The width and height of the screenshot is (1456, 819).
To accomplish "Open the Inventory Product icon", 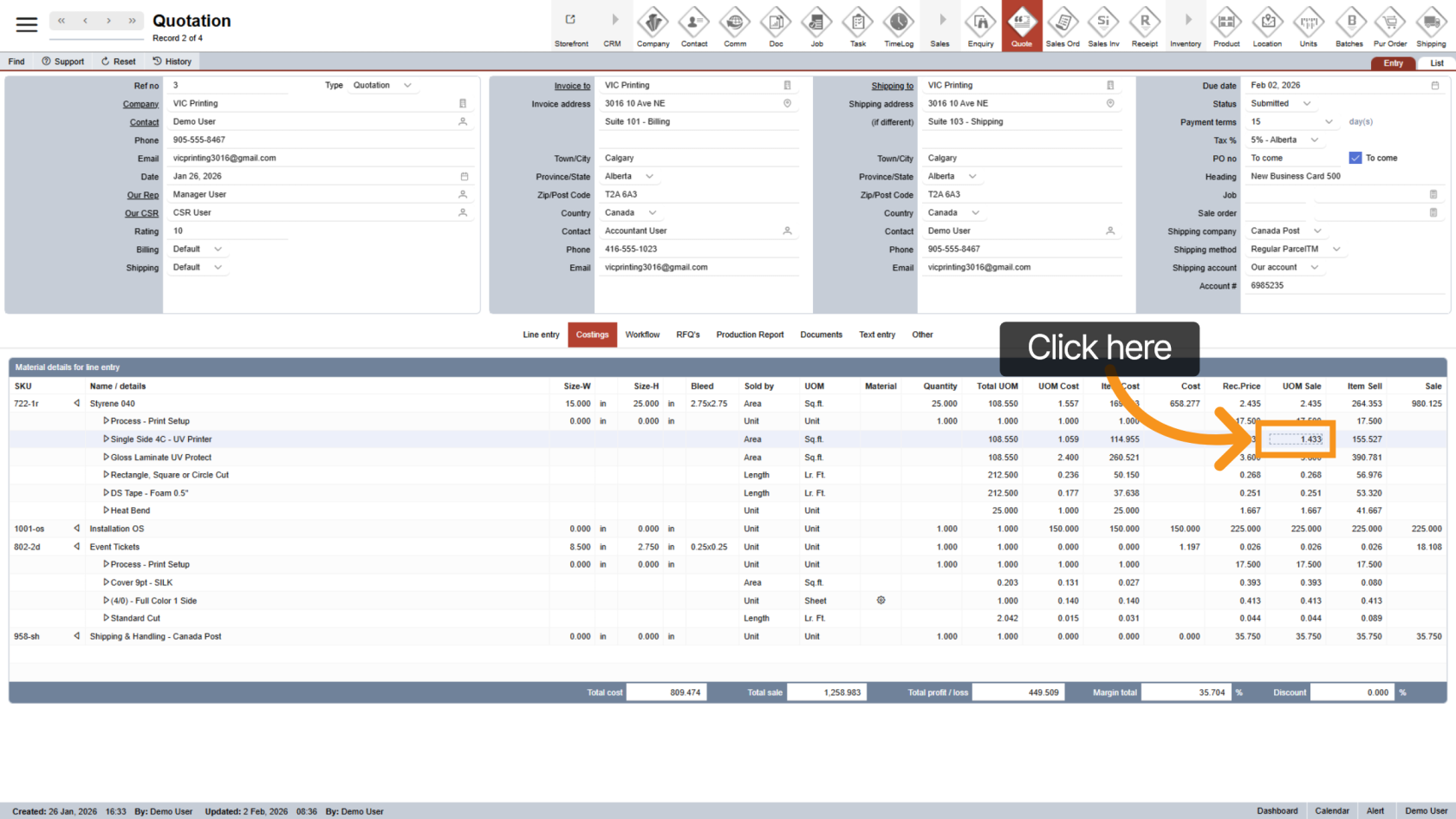I will (1225, 26).
